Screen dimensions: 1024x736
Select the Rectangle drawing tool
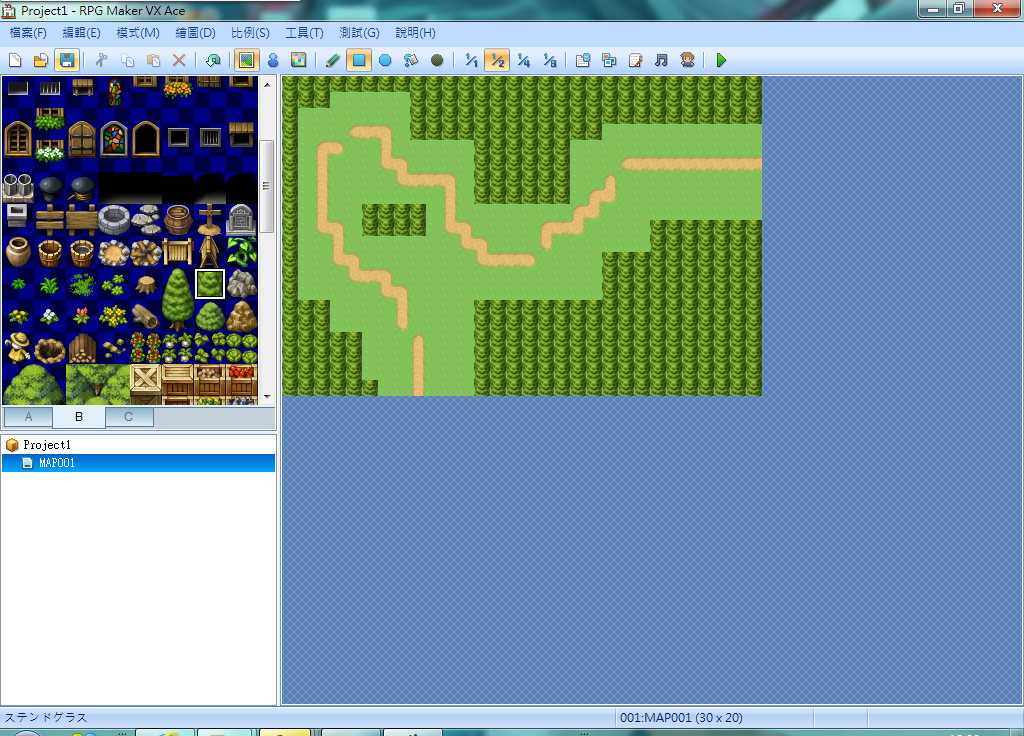pos(359,61)
